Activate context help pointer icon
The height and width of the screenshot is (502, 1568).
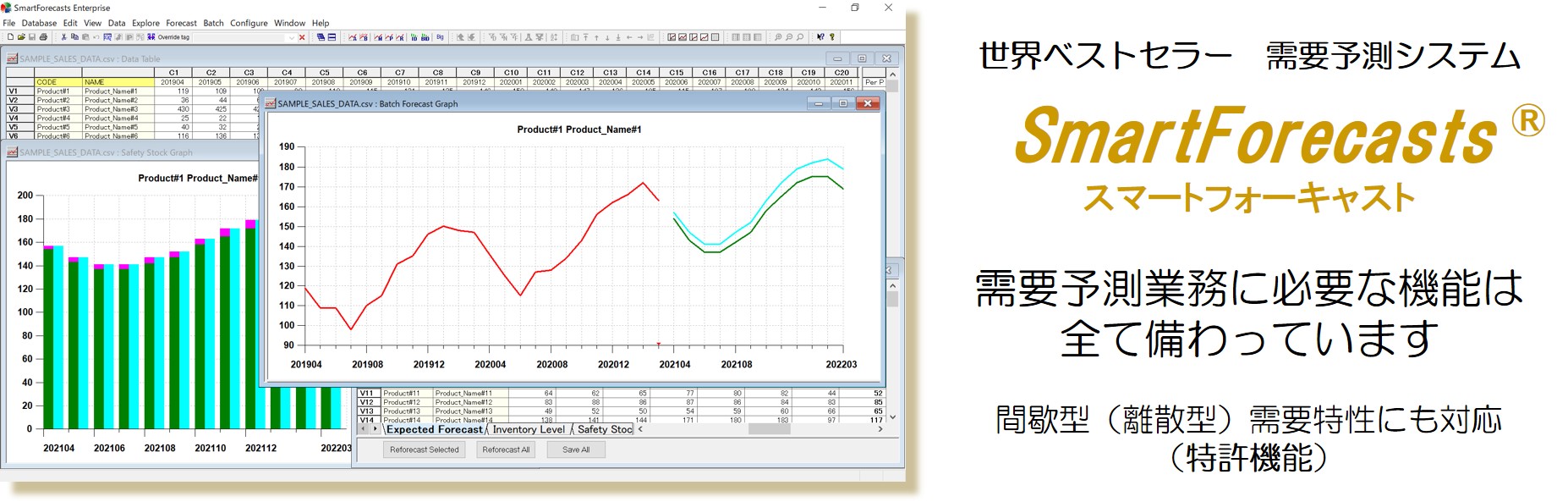820,37
